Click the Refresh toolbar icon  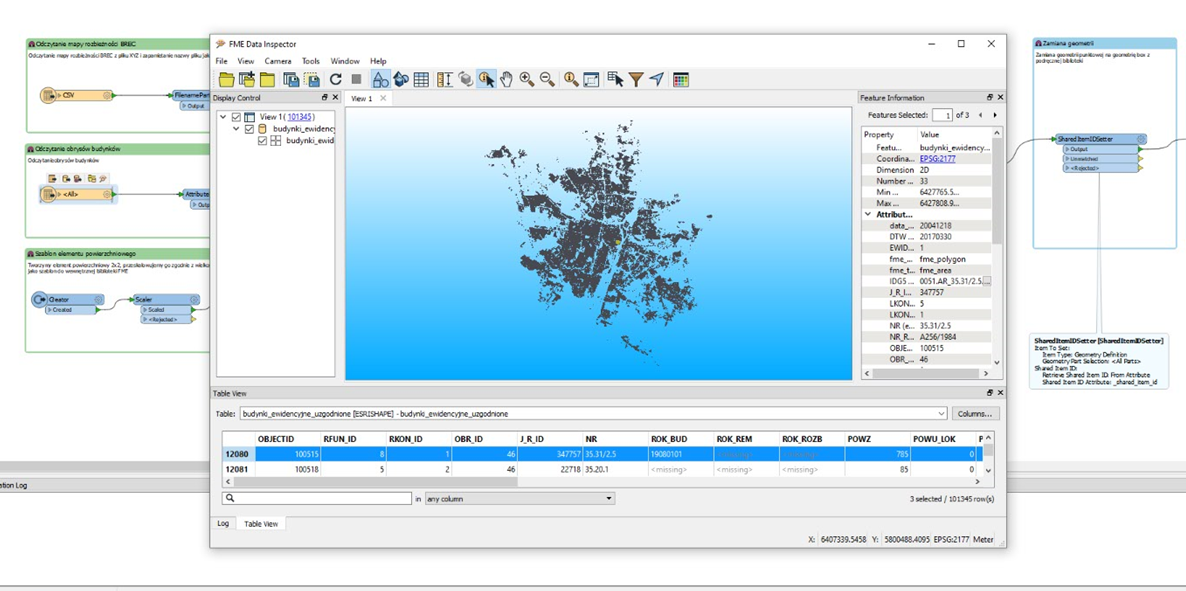pyautogui.click(x=335, y=80)
